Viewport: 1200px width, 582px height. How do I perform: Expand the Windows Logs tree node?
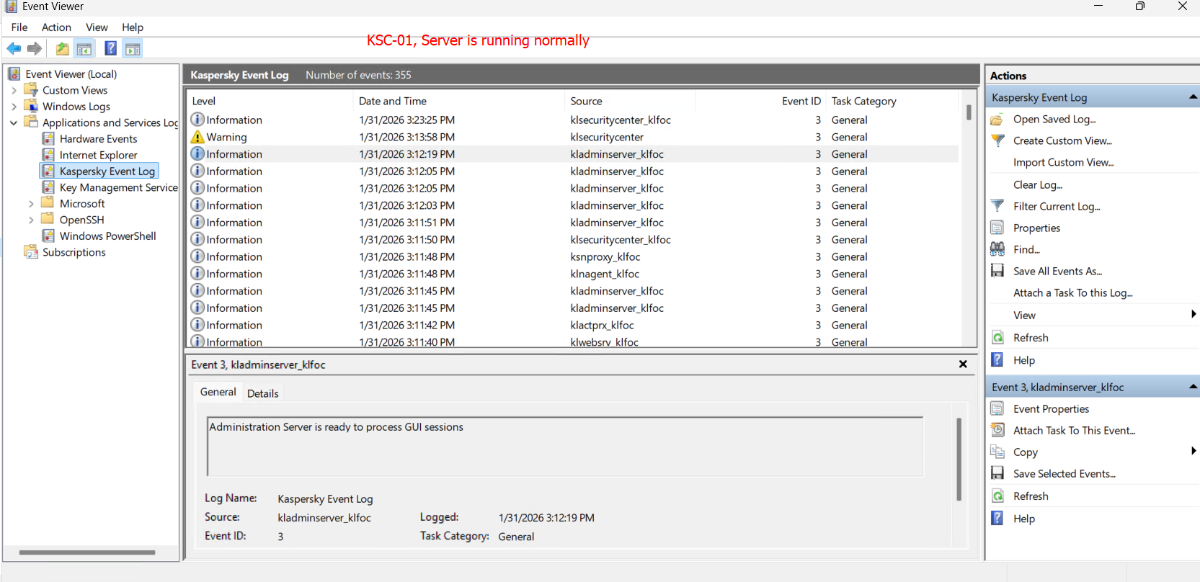(14, 106)
